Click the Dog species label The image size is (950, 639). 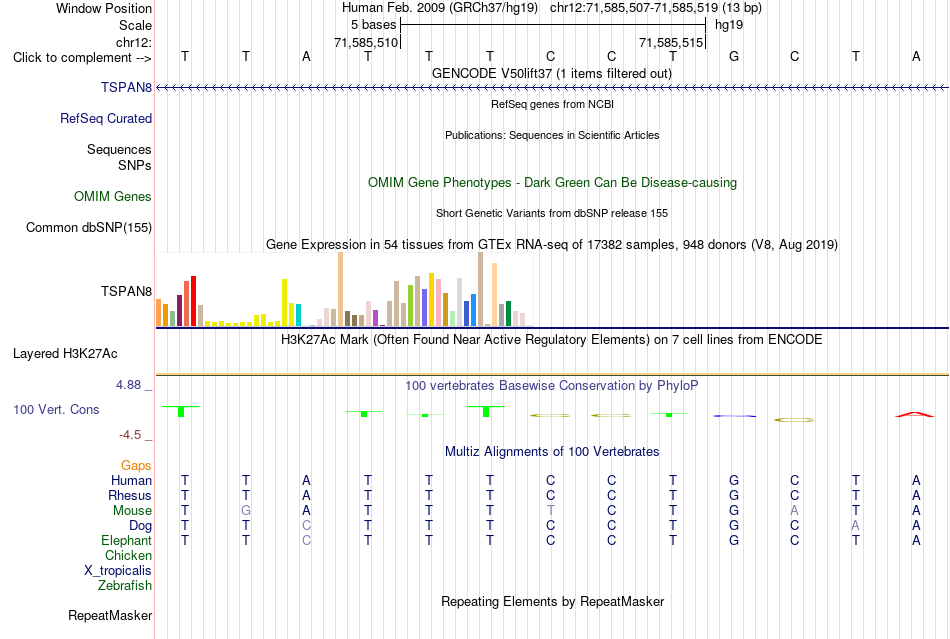tap(140, 526)
